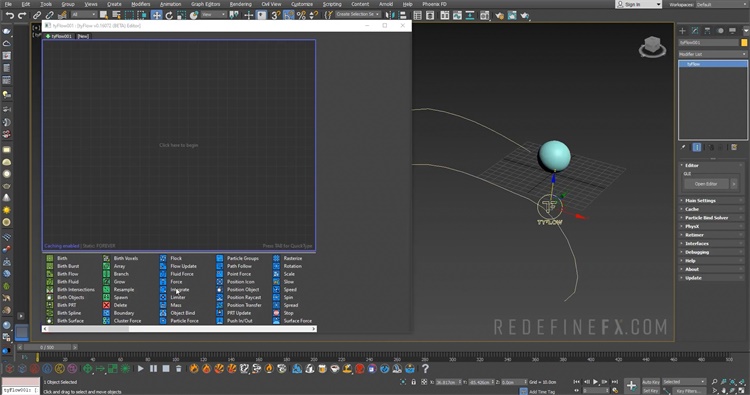Toggle Auto Key animation mode
The width and height of the screenshot is (750, 395).
(x=651, y=382)
